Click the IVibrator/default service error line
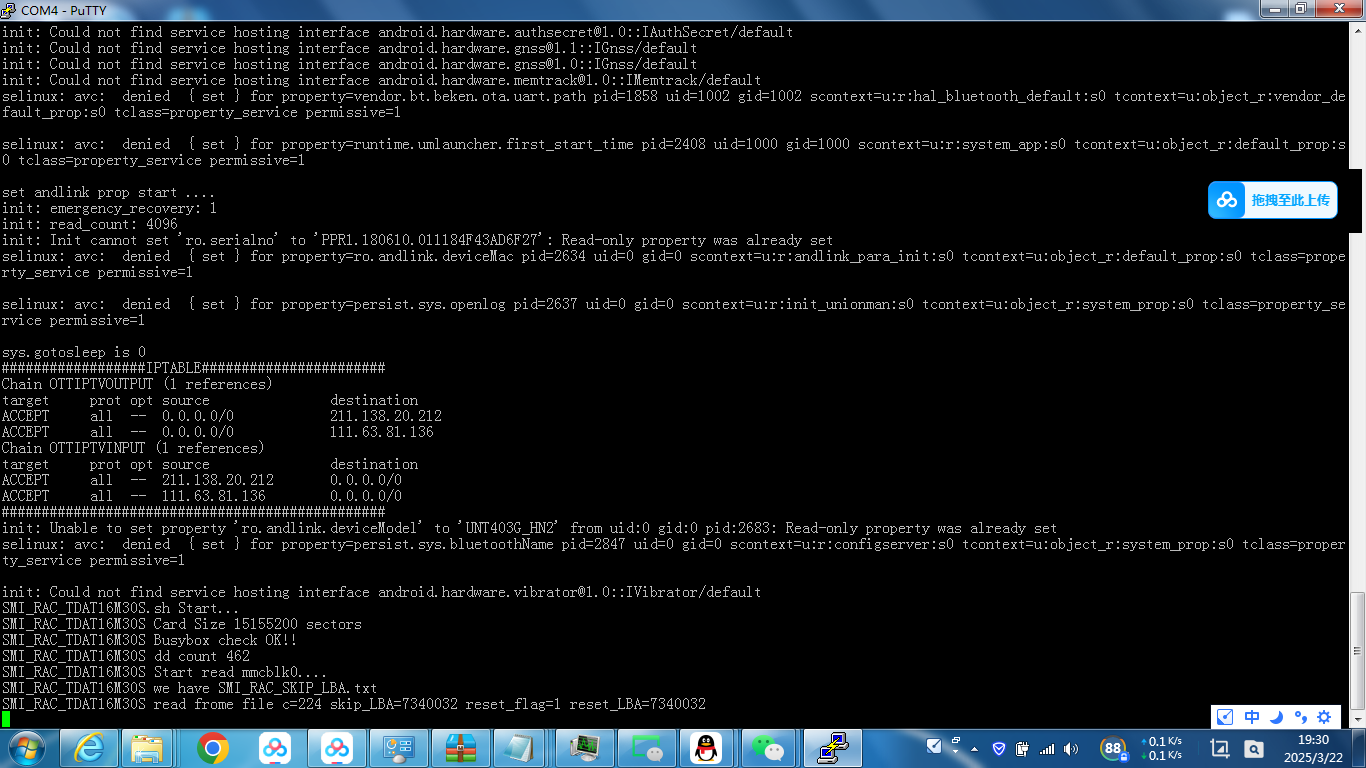The width and height of the screenshot is (1366, 768). (x=381, y=592)
